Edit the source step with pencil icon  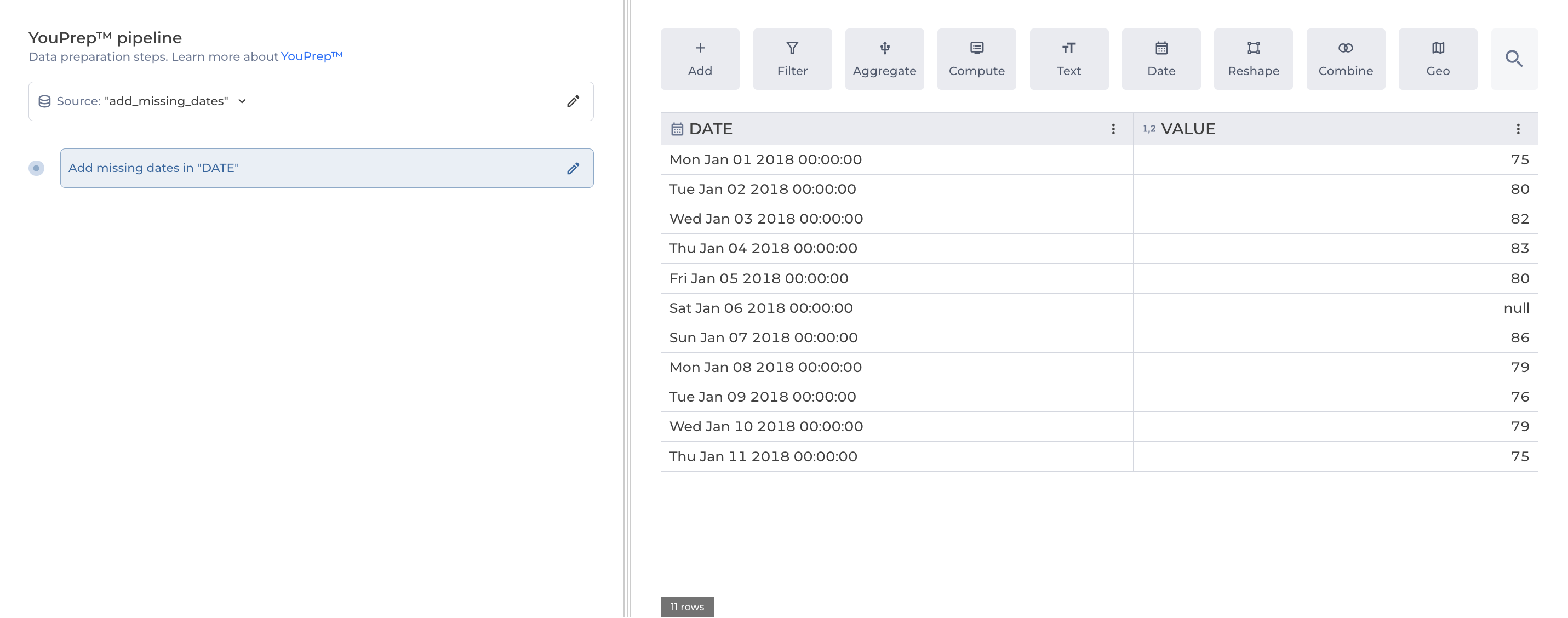(572, 102)
